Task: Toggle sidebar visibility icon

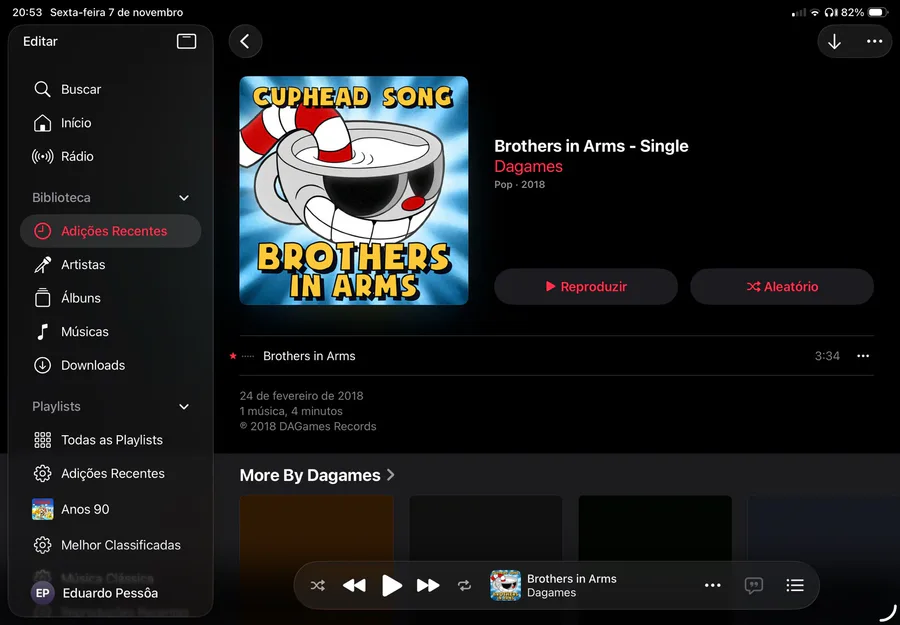Action: click(187, 41)
